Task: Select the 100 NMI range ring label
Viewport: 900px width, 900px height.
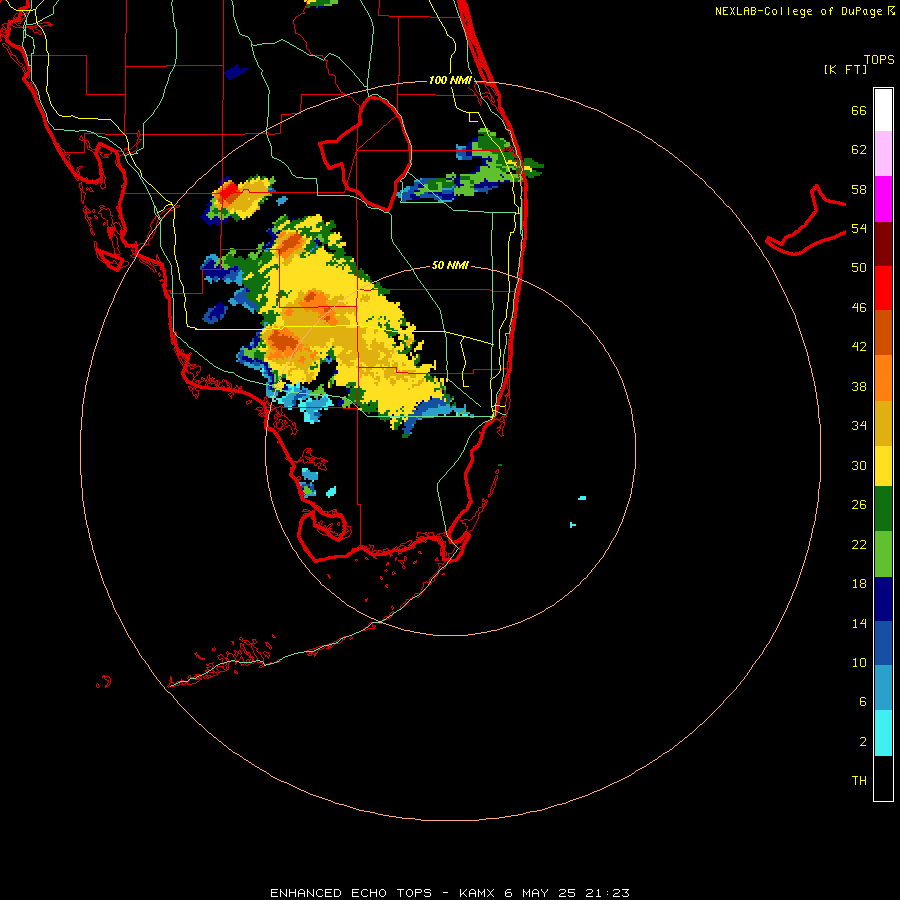Action: [x=450, y=80]
